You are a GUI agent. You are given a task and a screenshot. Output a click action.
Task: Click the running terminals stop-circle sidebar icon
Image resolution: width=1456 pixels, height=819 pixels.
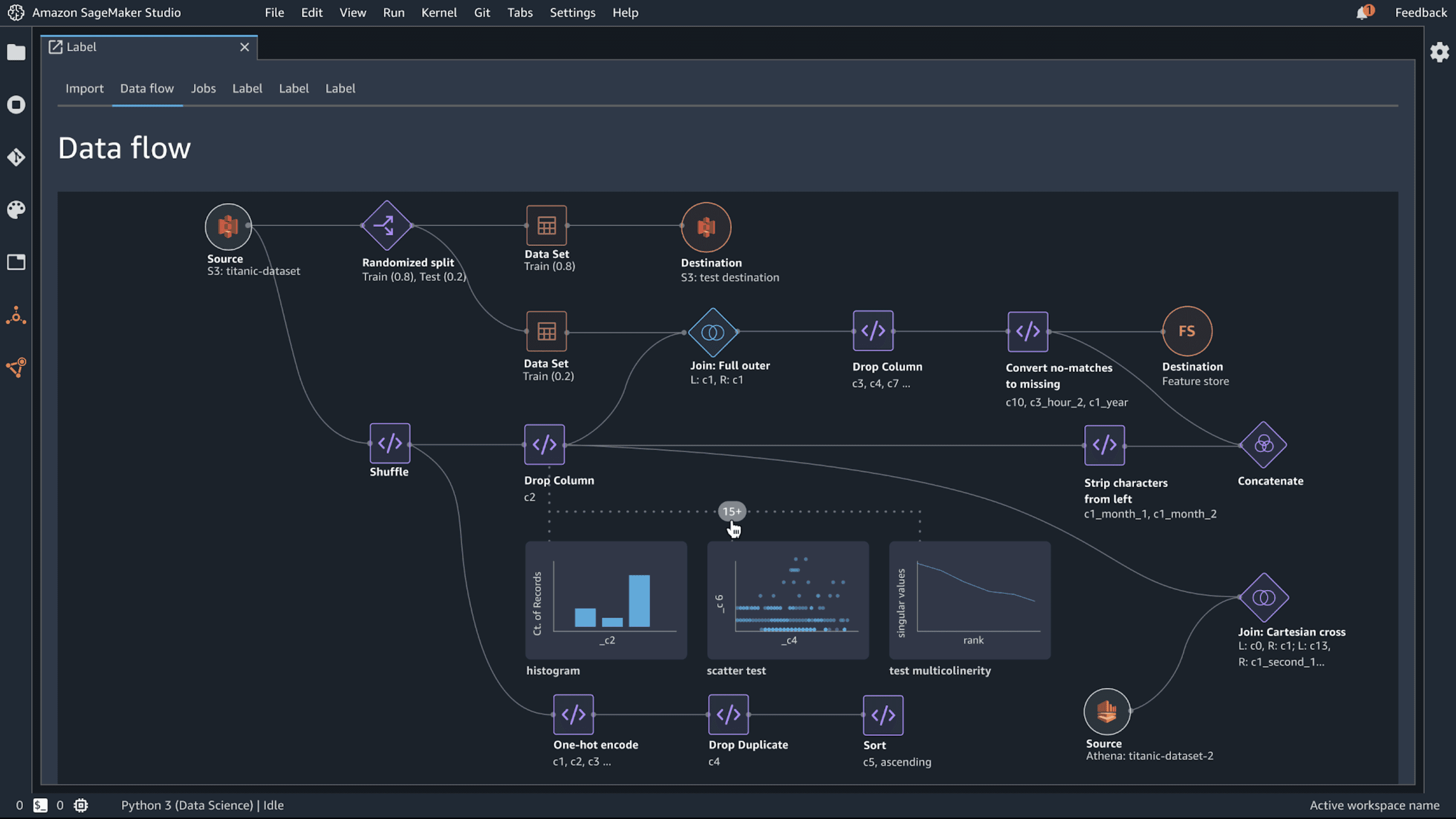coord(16,104)
